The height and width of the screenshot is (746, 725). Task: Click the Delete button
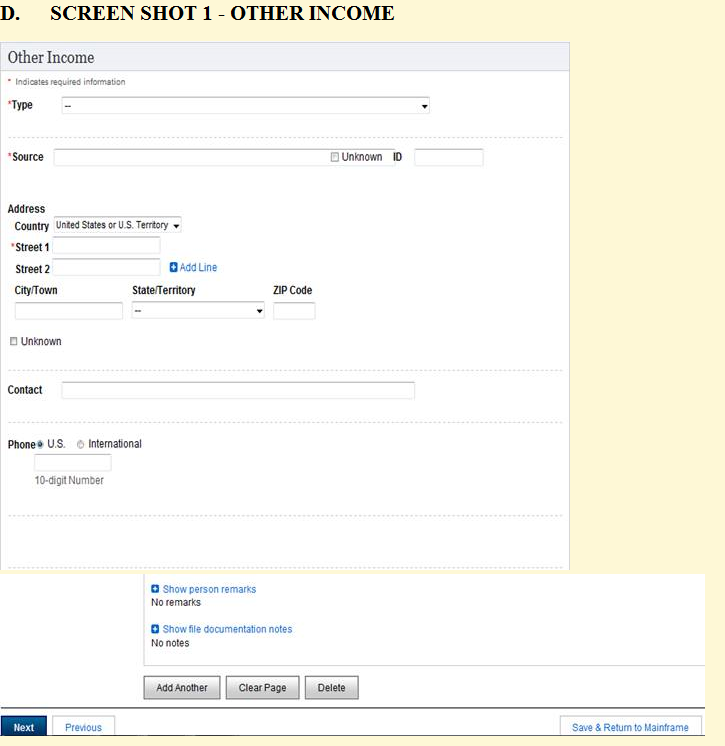[x=332, y=687]
